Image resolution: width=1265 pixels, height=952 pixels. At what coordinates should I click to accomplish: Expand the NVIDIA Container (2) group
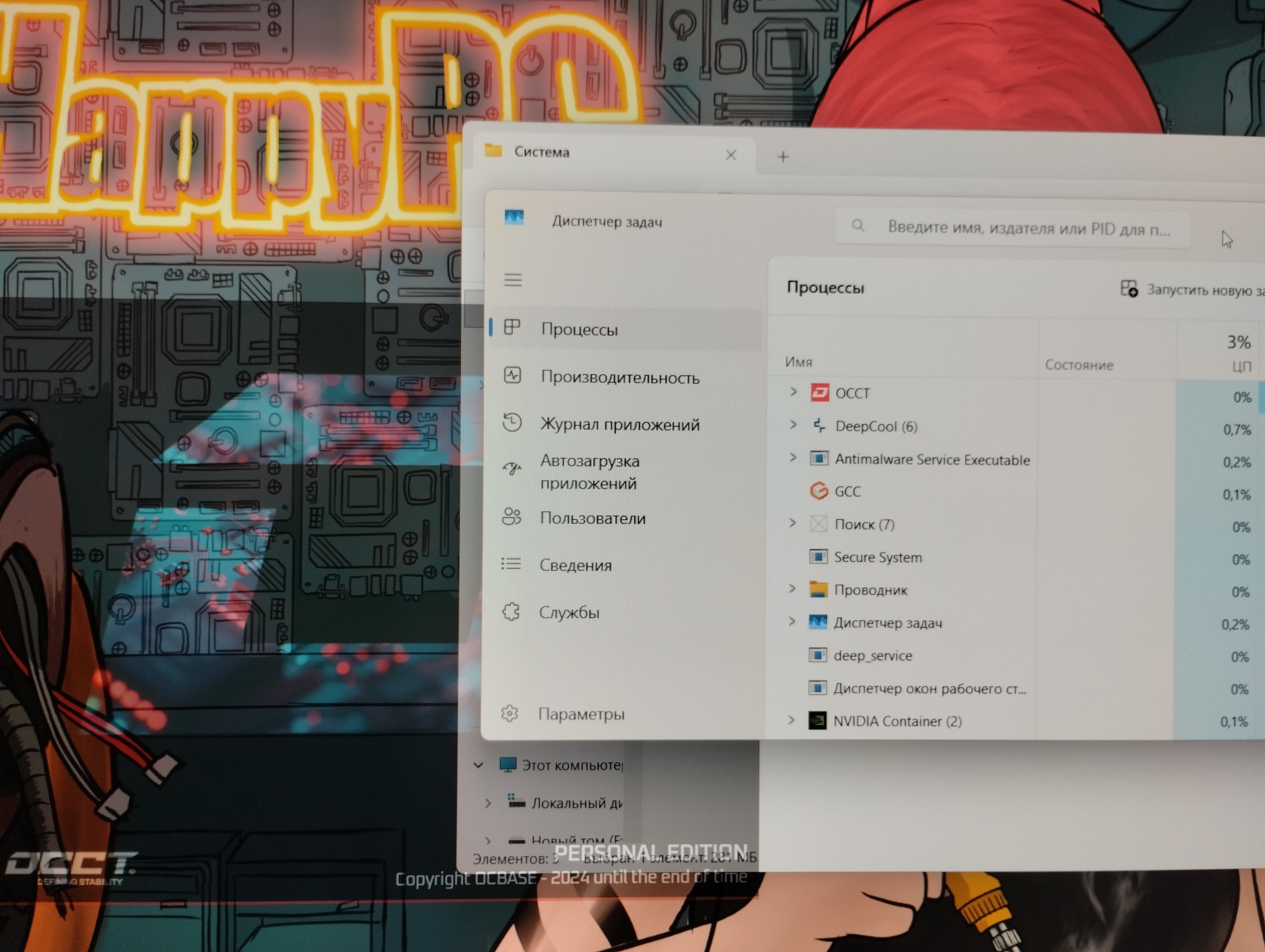pos(791,720)
